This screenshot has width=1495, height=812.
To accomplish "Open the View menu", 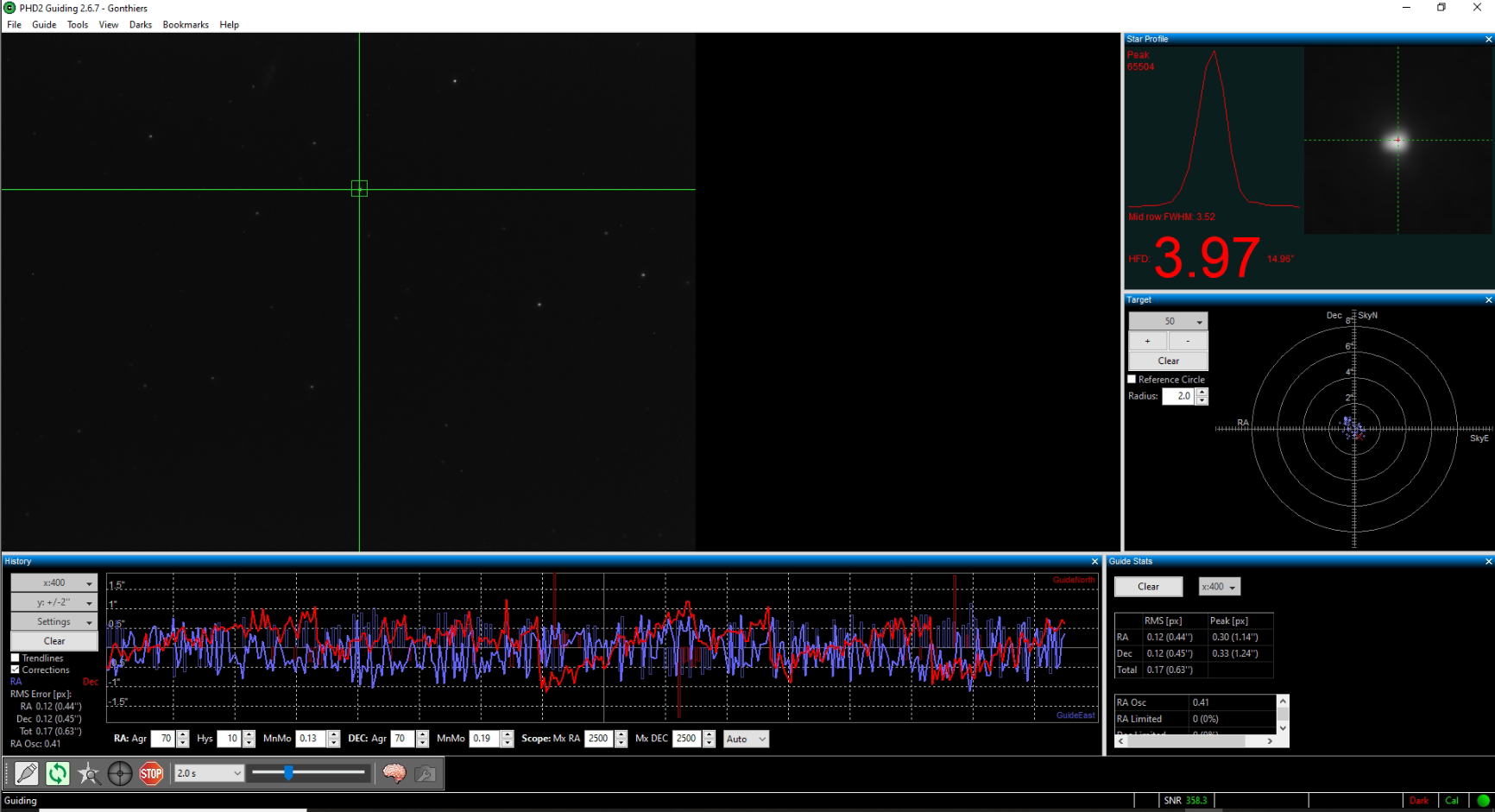I will point(109,25).
